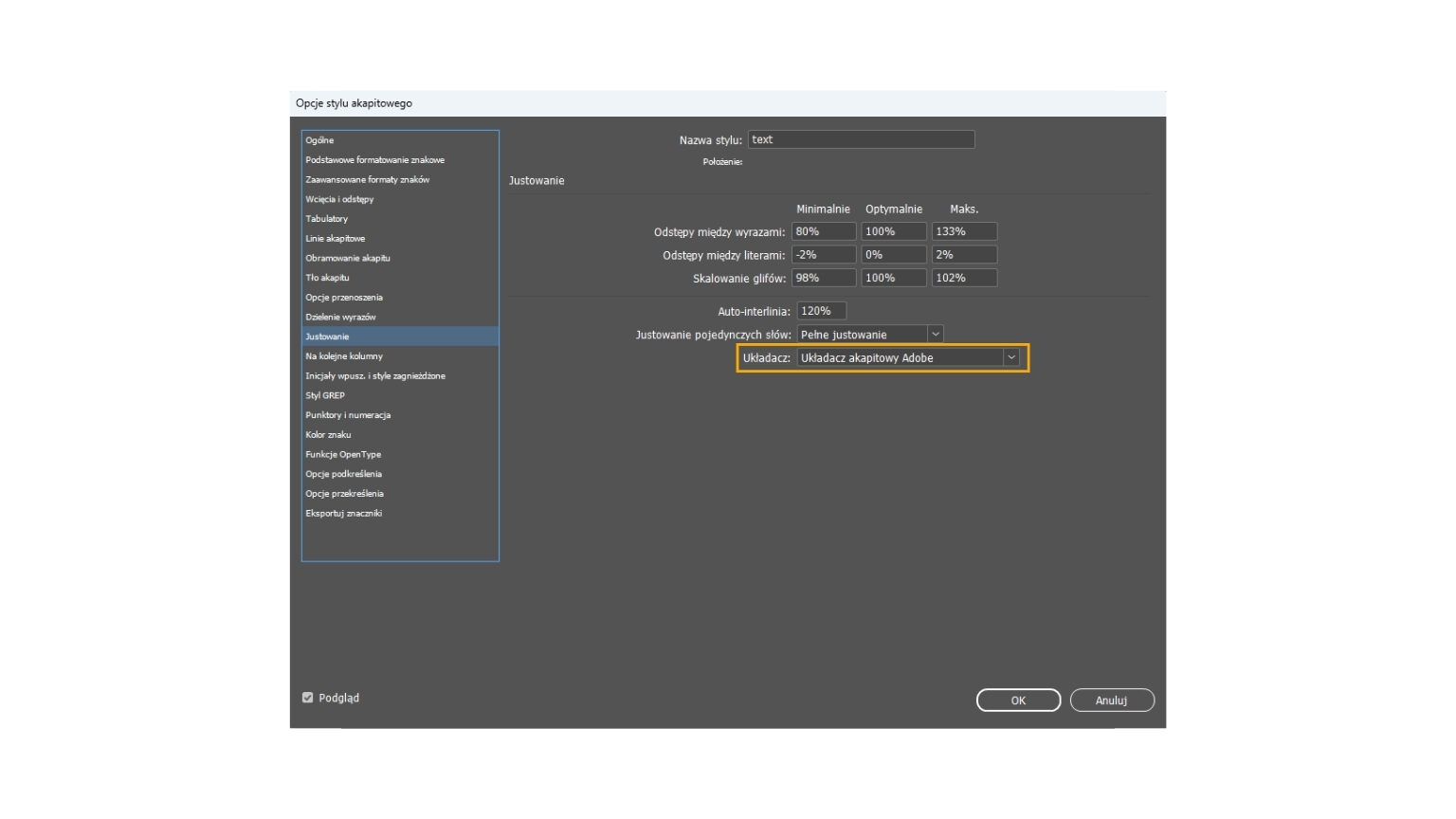
Task: Open the Układacz composer dropdown
Action: (908, 357)
